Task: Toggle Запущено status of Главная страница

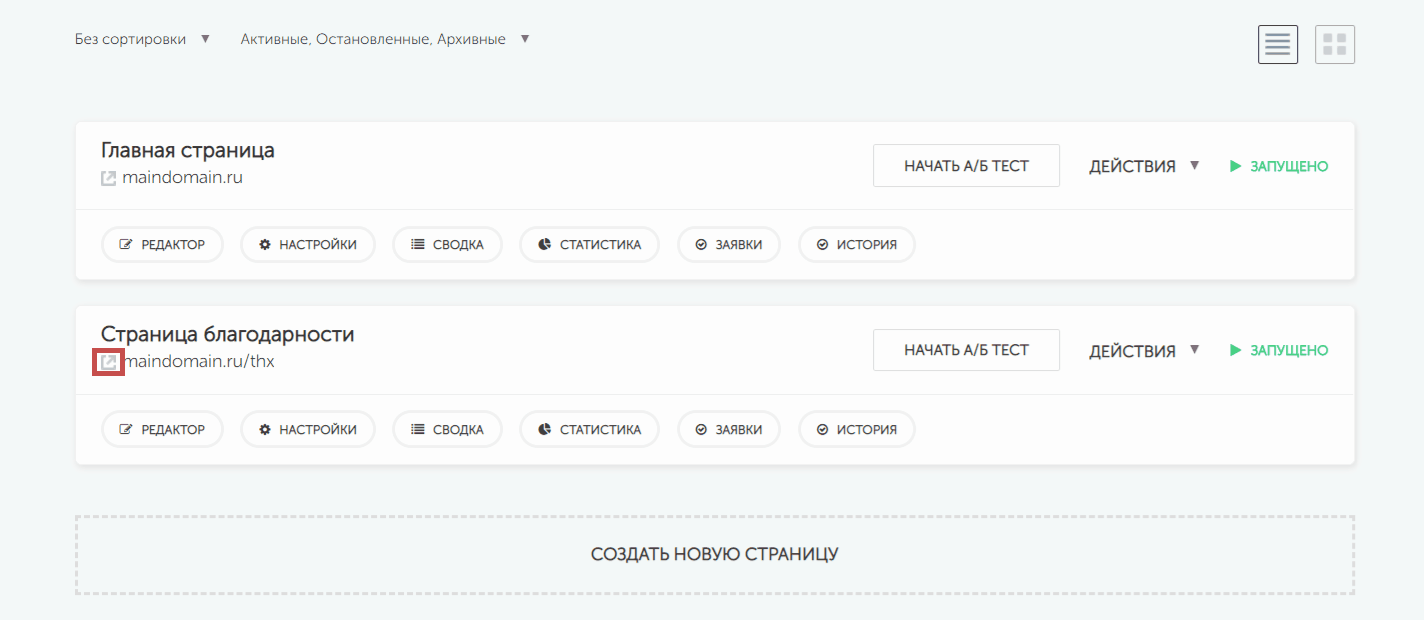Action: tap(1279, 166)
